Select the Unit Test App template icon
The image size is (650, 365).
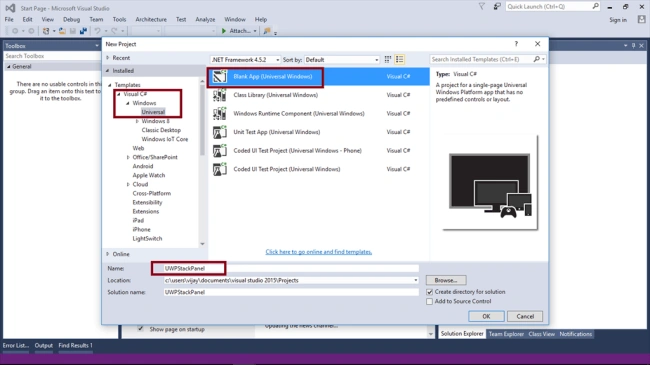pyautogui.click(x=220, y=132)
